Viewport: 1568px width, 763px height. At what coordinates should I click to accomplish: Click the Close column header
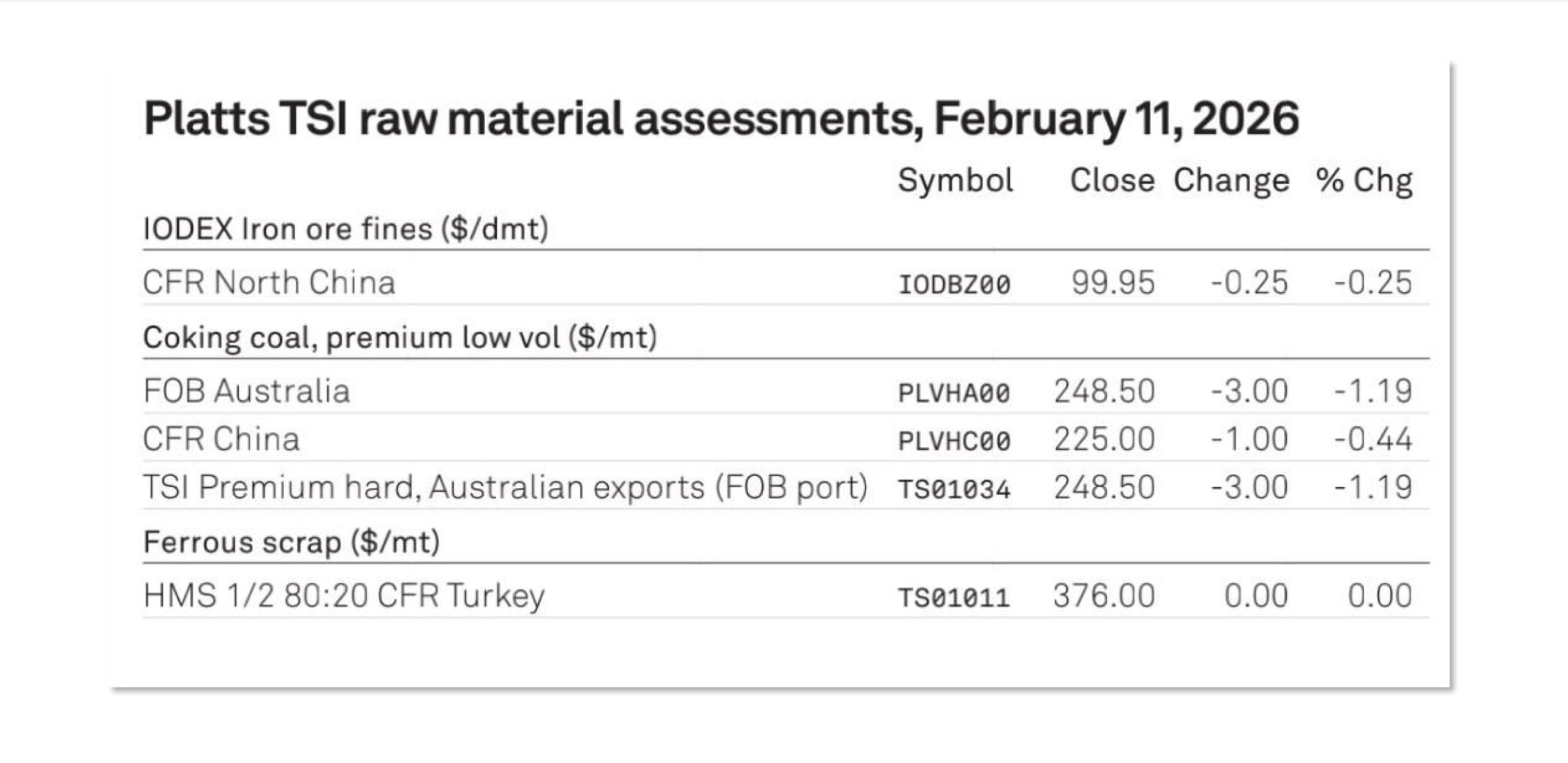click(1112, 181)
